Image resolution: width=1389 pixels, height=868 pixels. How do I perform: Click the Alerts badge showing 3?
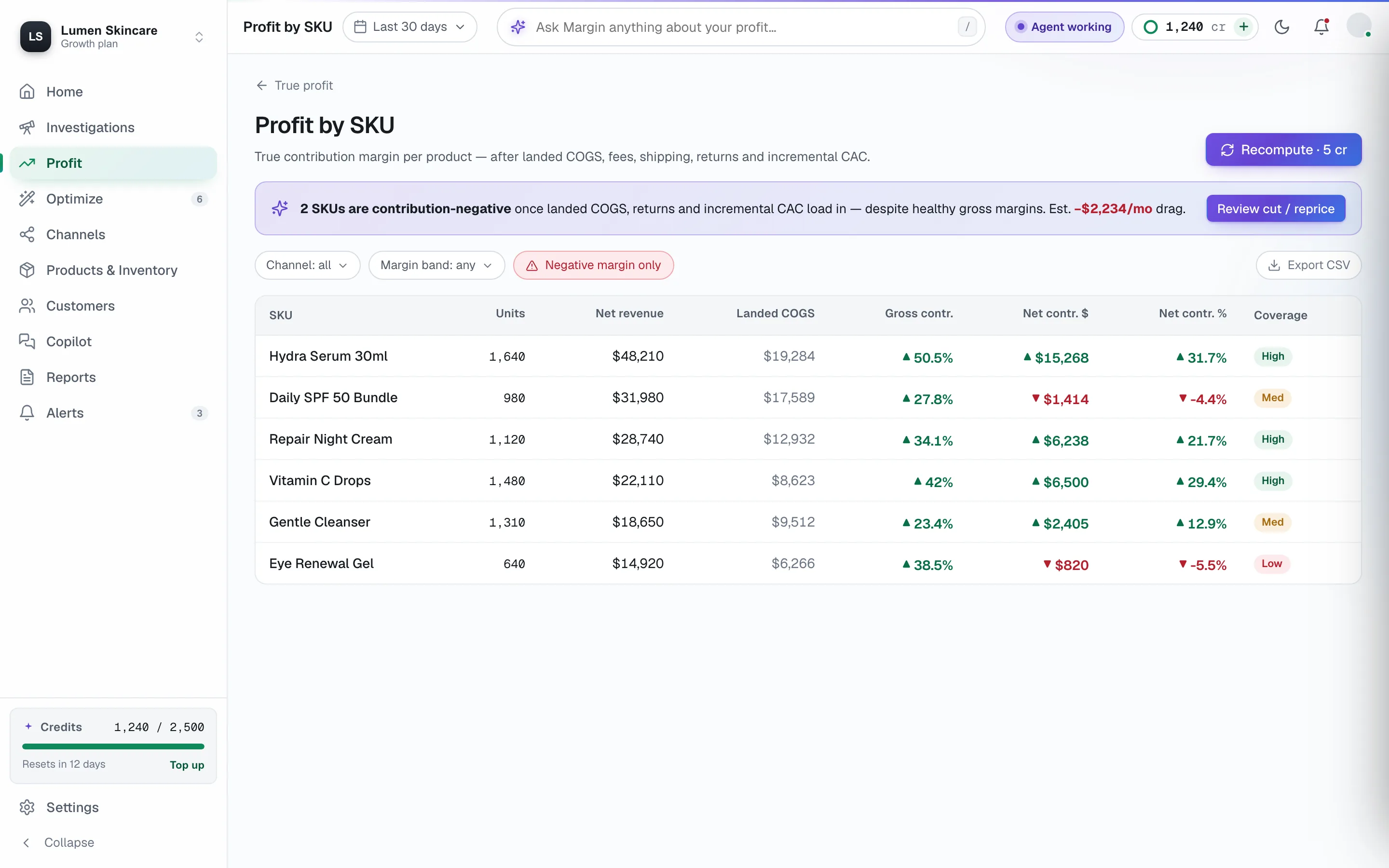click(199, 413)
